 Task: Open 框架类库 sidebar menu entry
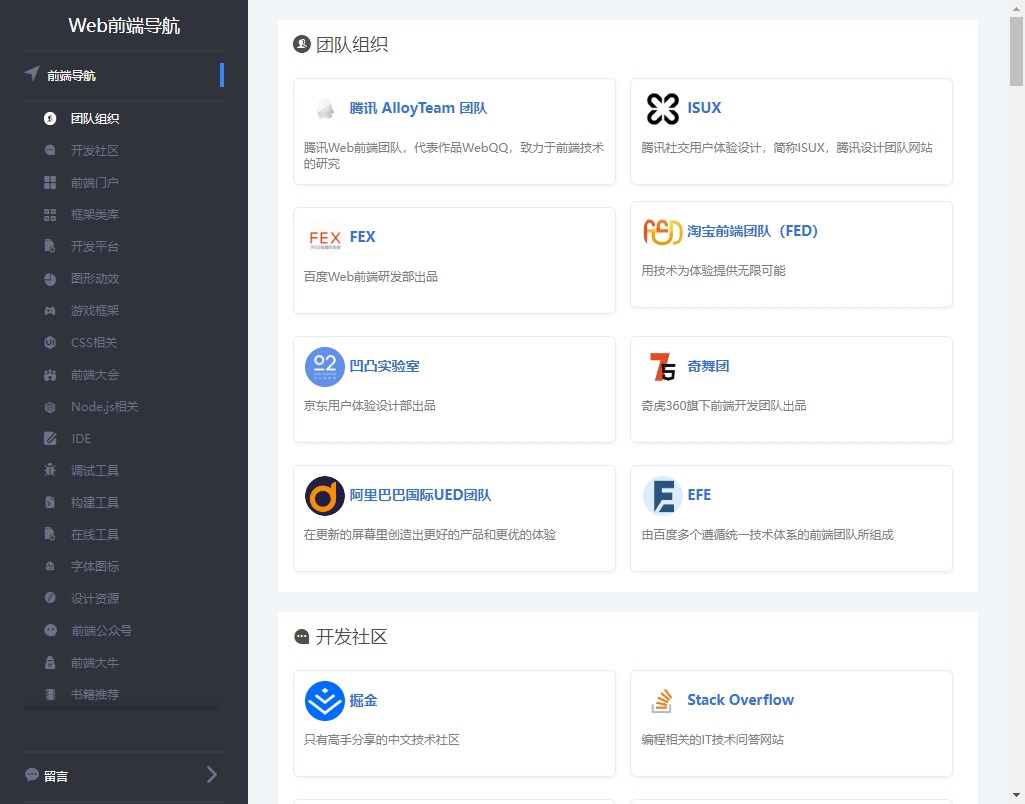(95, 214)
